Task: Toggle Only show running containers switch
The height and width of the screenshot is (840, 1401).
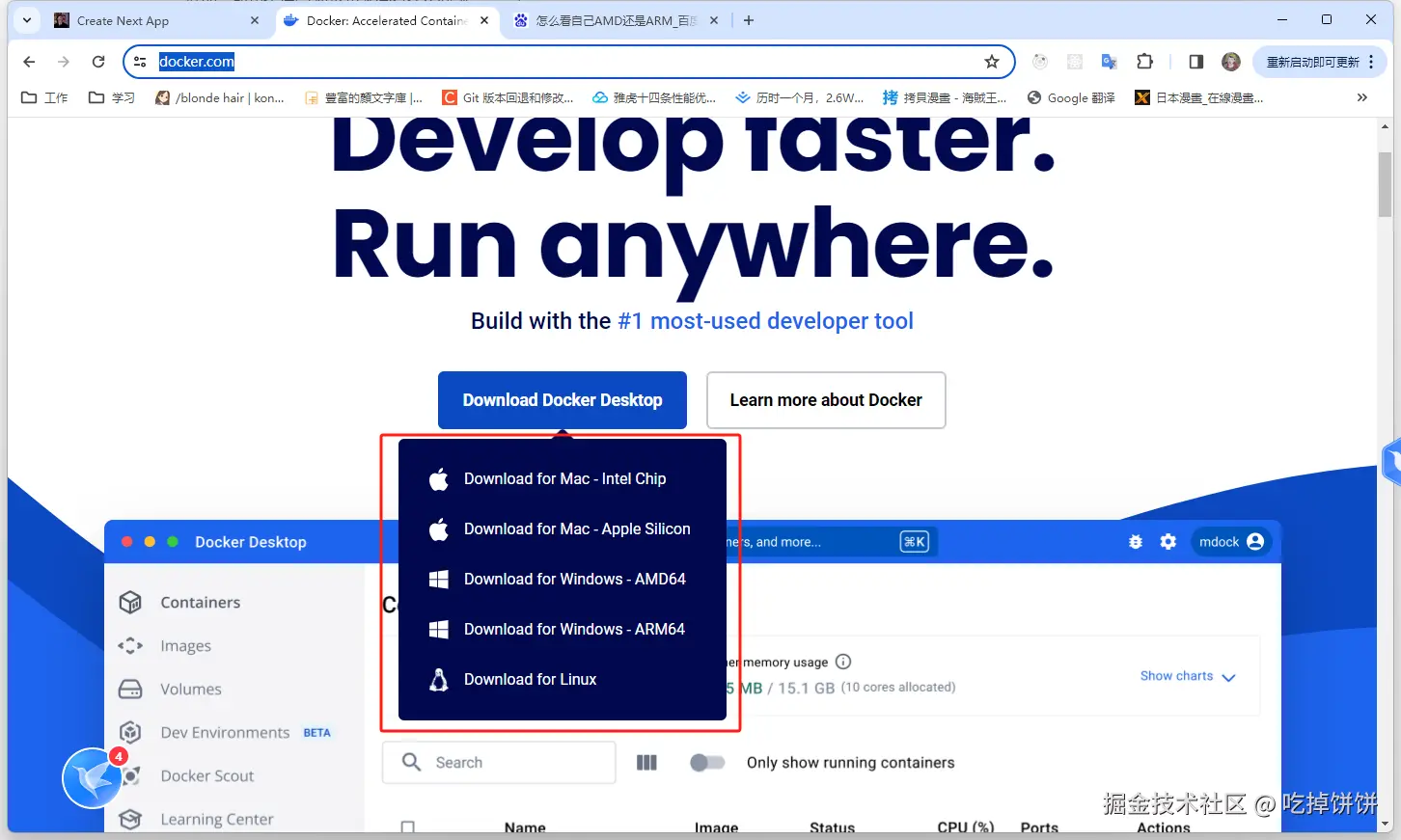Action: 707,763
